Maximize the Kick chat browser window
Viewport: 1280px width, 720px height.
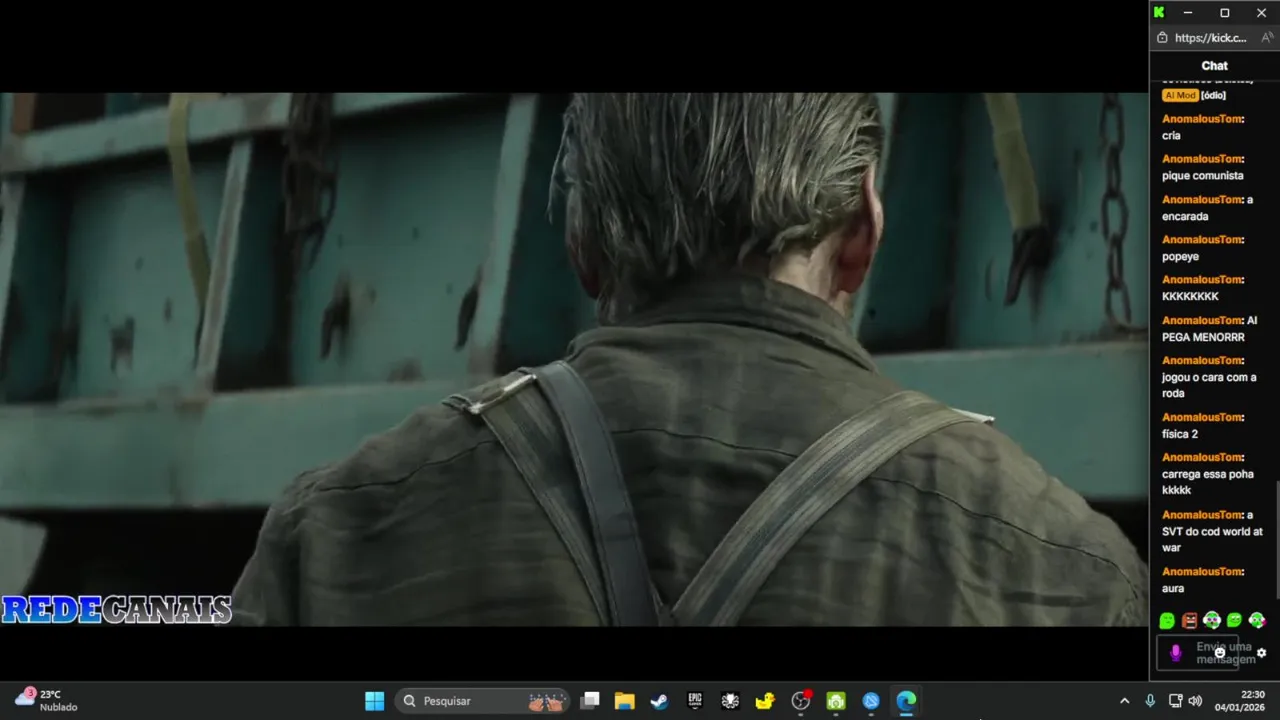pyautogui.click(x=1224, y=12)
